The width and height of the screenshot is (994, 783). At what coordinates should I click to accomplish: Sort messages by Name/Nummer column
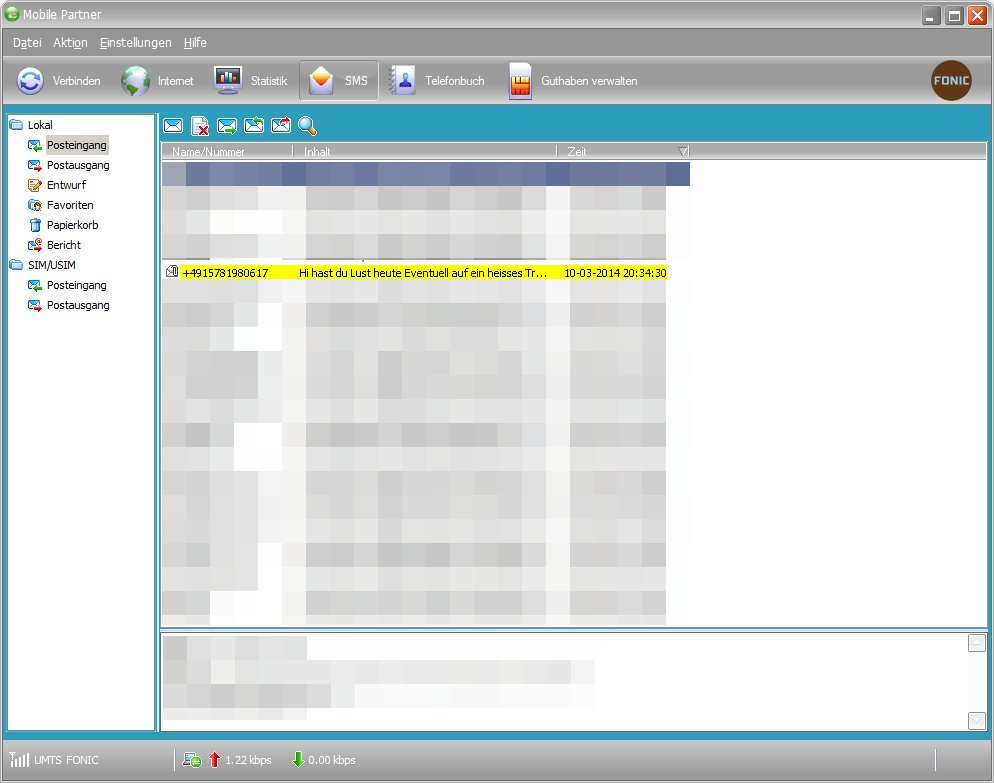[x=208, y=152]
